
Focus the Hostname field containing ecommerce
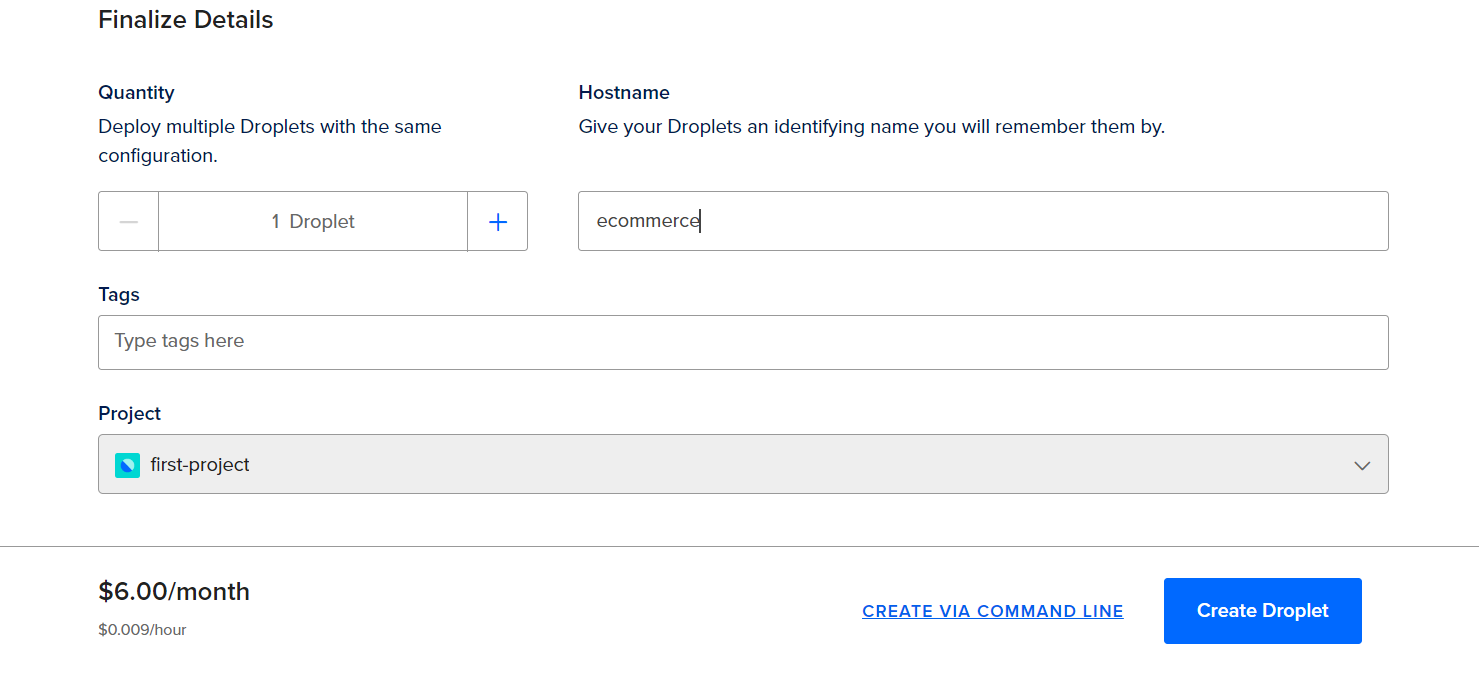coord(983,221)
